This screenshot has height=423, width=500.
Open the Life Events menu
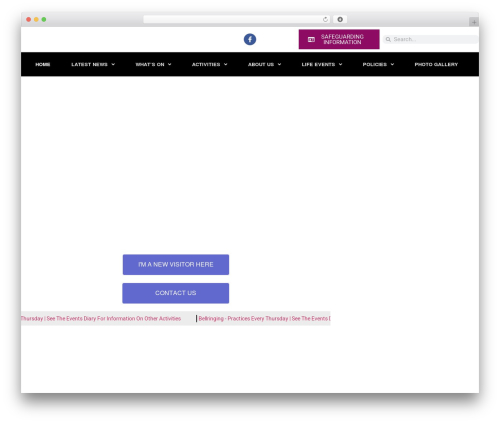click(x=318, y=64)
